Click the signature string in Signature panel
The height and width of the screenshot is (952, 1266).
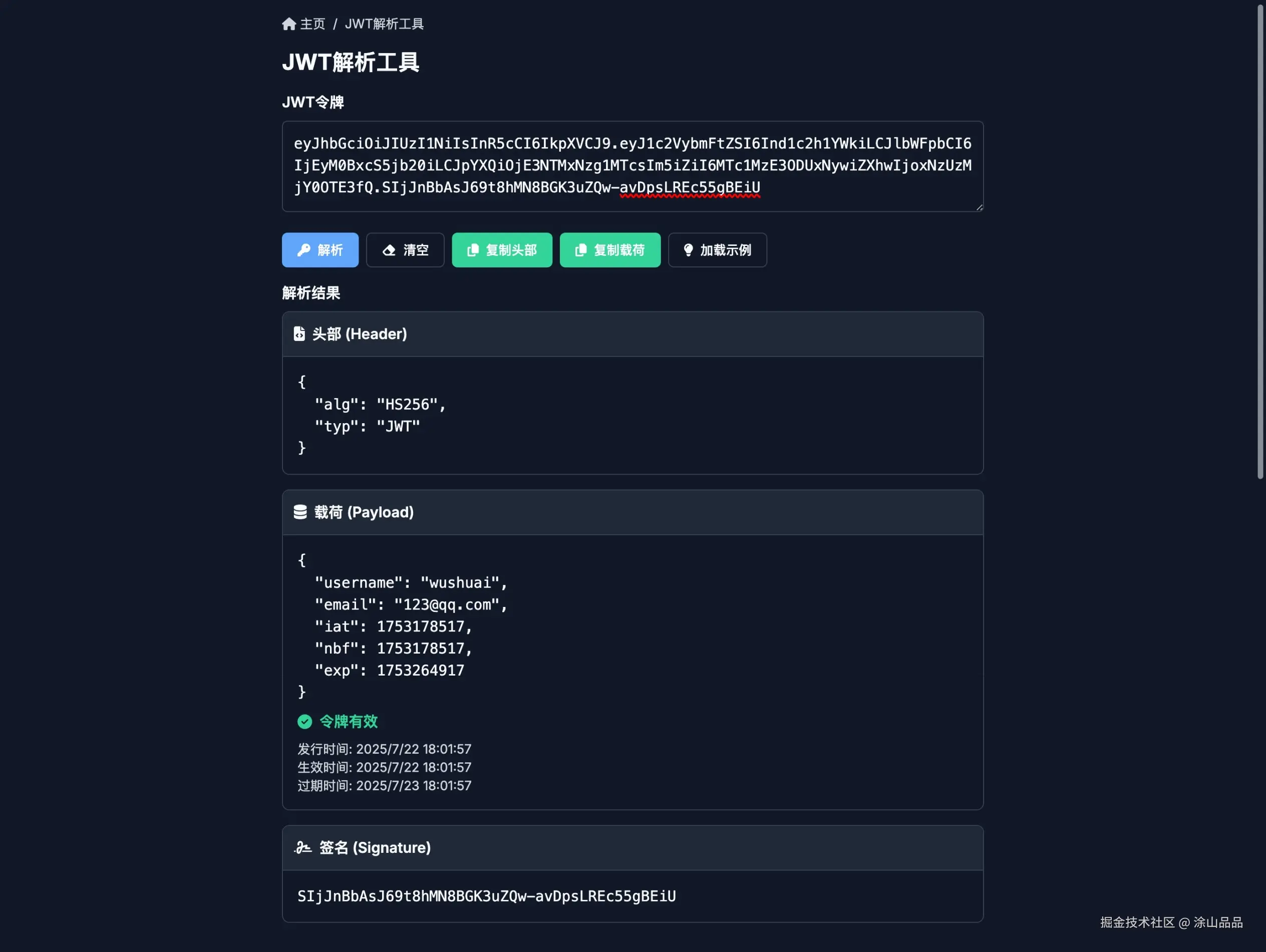[x=486, y=896]
